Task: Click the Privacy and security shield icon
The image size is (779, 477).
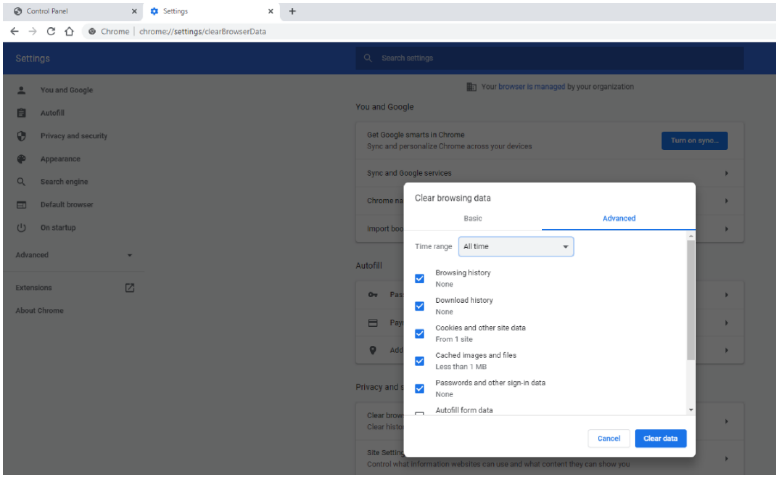Action: pyautogui.click(x=21, y=136)
